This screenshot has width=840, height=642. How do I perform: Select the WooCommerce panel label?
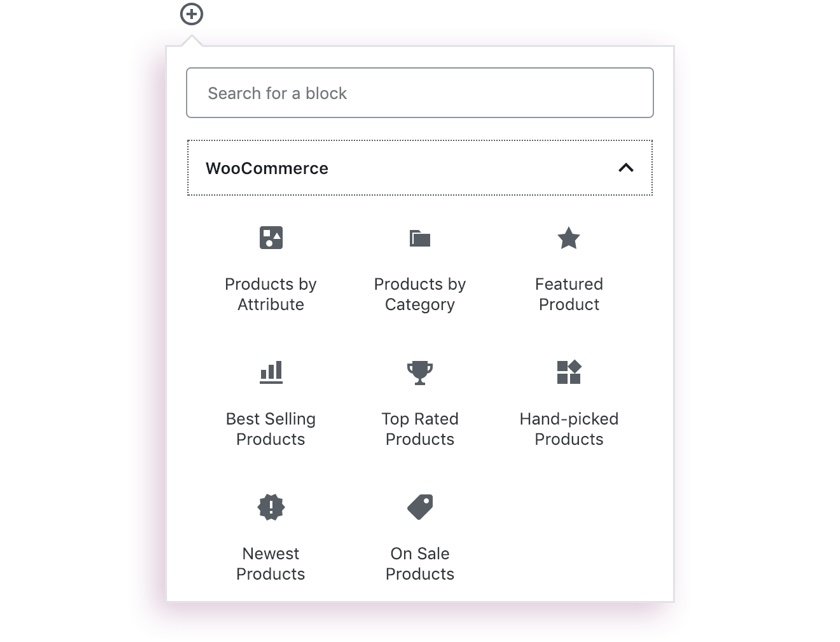pos(264,168)
